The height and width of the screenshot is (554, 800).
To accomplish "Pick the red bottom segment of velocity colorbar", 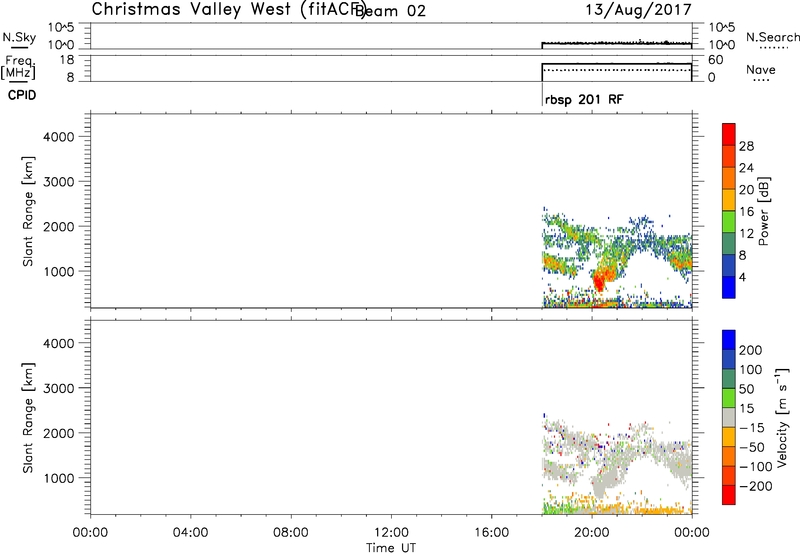I will (x=729, y=495).
